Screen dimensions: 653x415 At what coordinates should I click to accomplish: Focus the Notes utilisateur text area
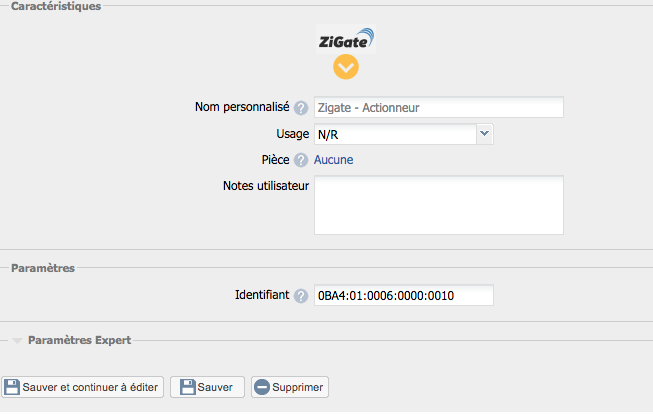[x=439, y=205]
